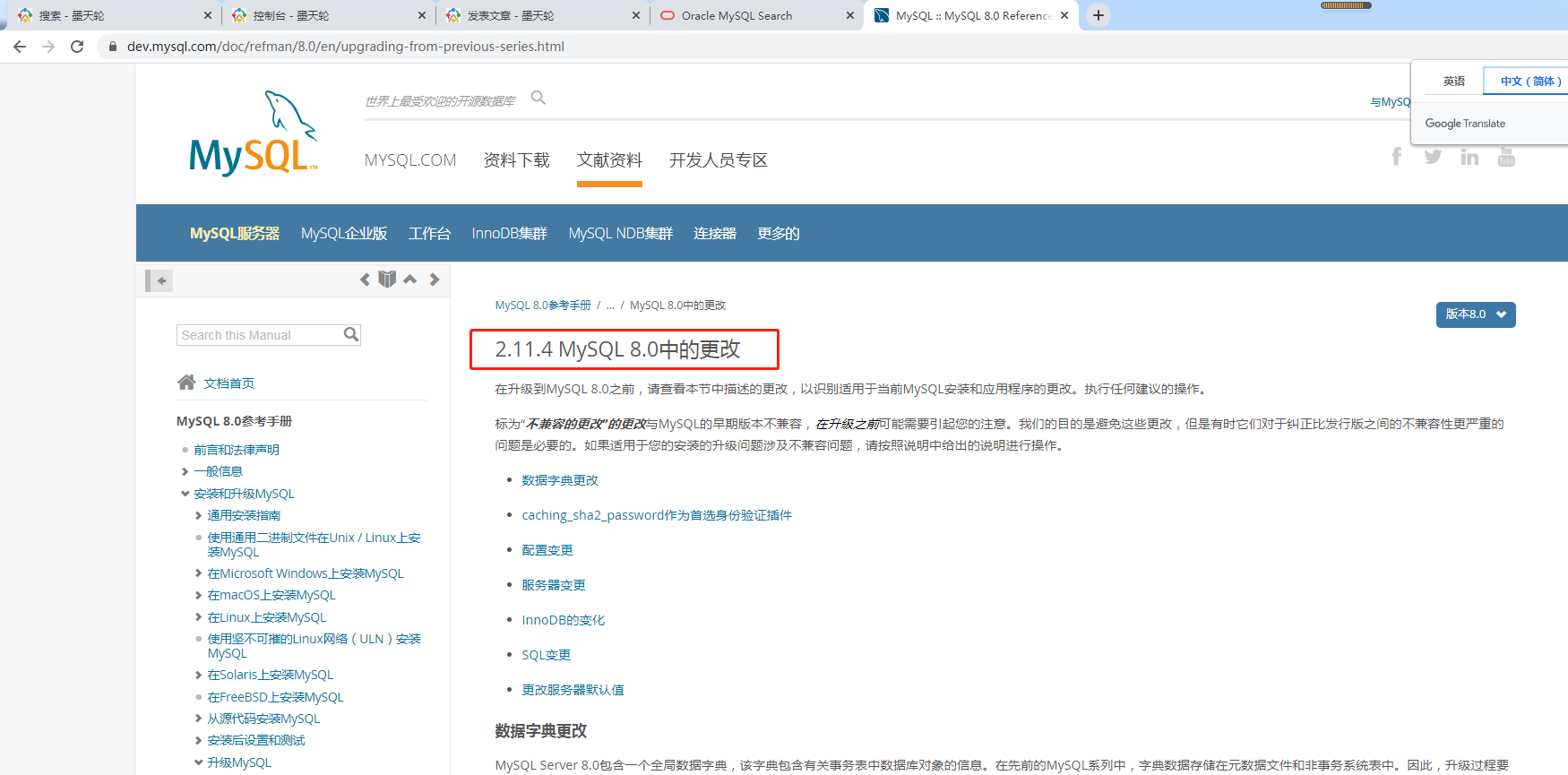Click the browser address bar URL
The height and width of the screenshot is (775, 1568).
pyautogui.click(x=346, y=47)
